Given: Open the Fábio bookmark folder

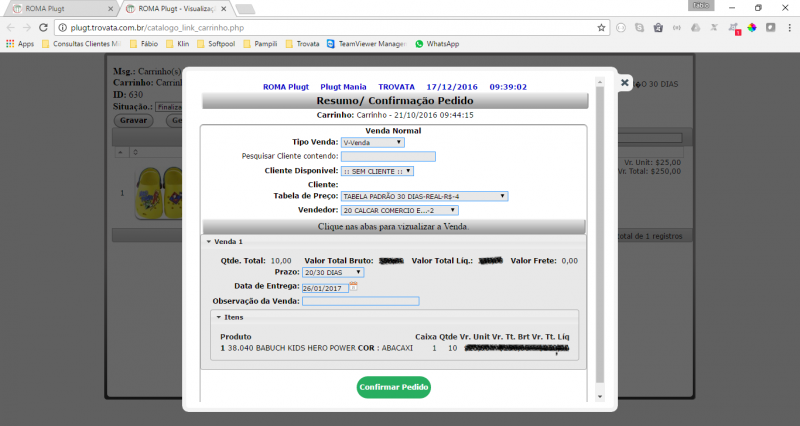Looking at the screenshot, I should 144,44.
